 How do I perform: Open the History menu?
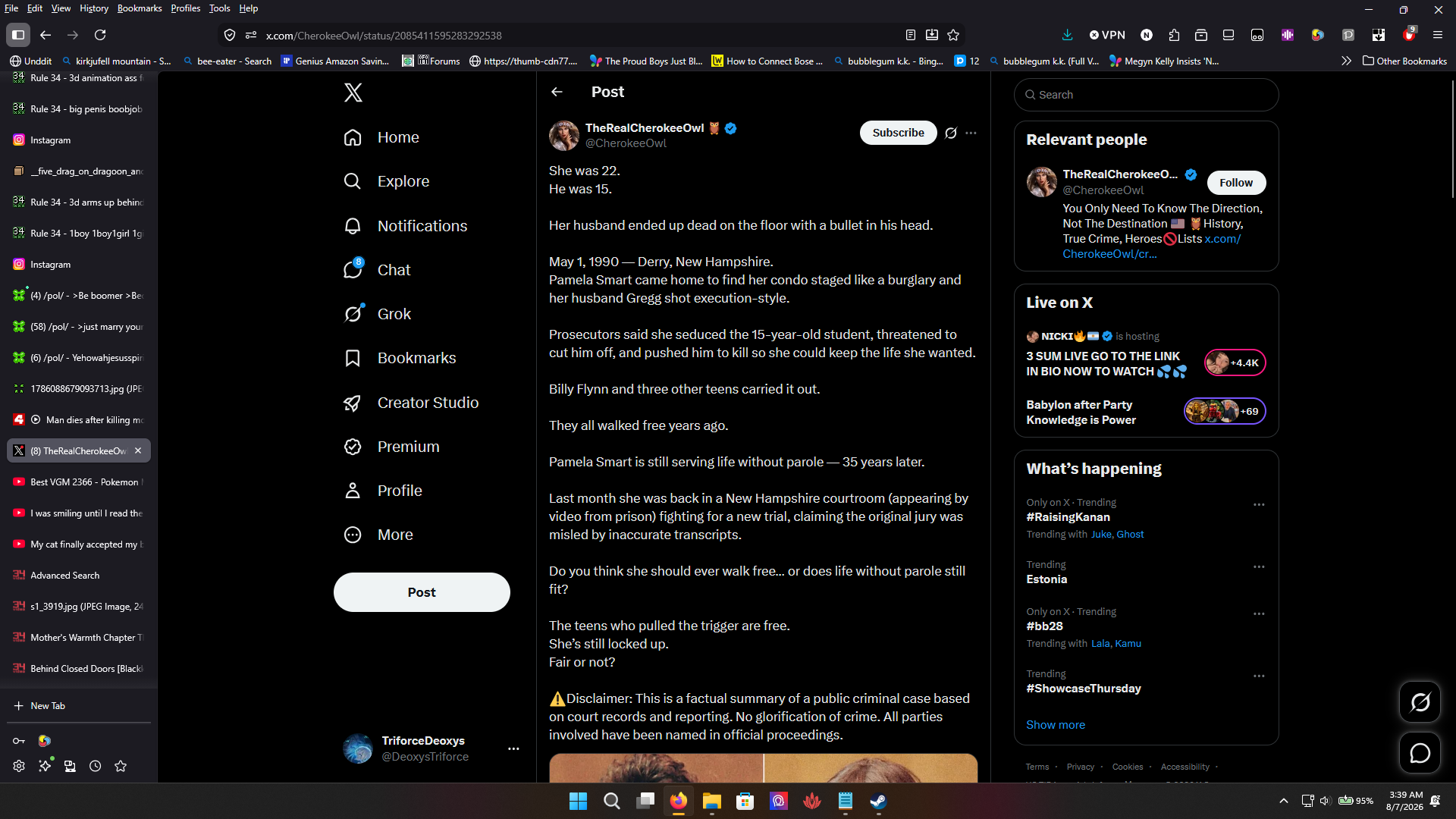[x=94, y=8]
